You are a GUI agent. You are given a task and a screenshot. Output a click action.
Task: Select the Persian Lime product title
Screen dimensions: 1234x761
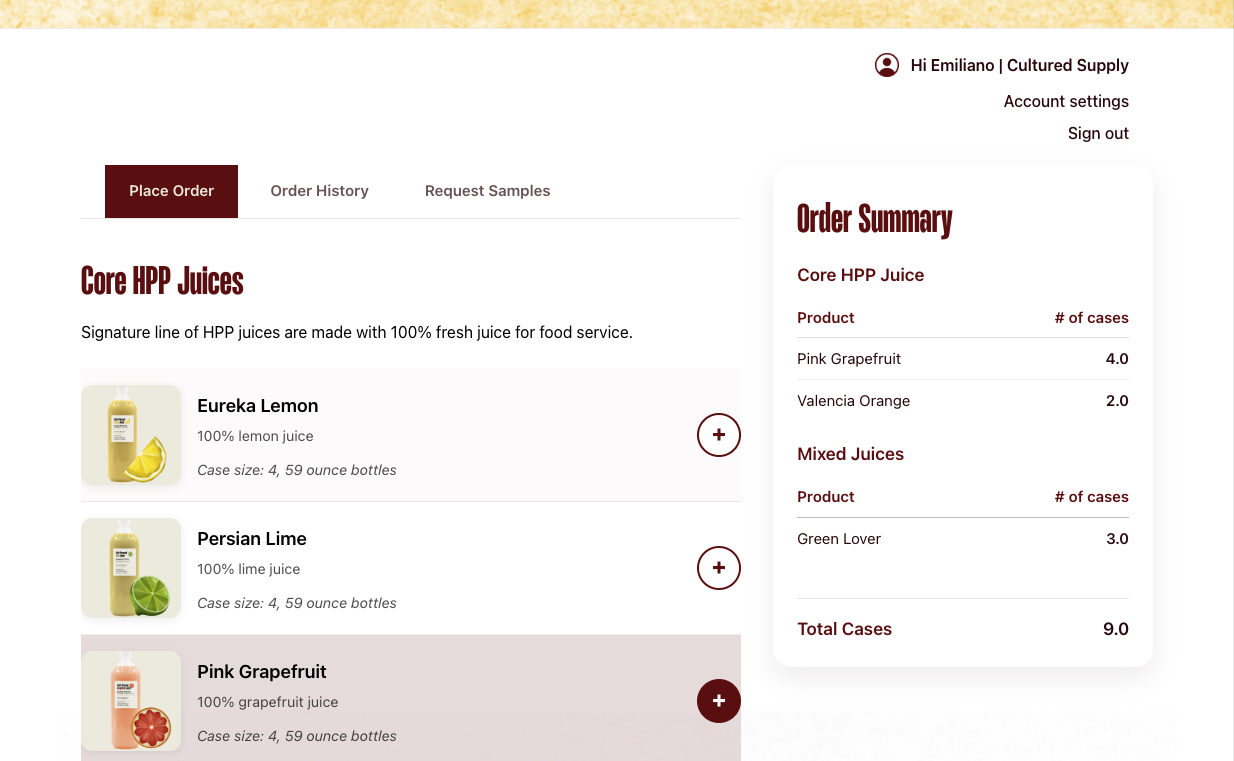tap(252, 539)
